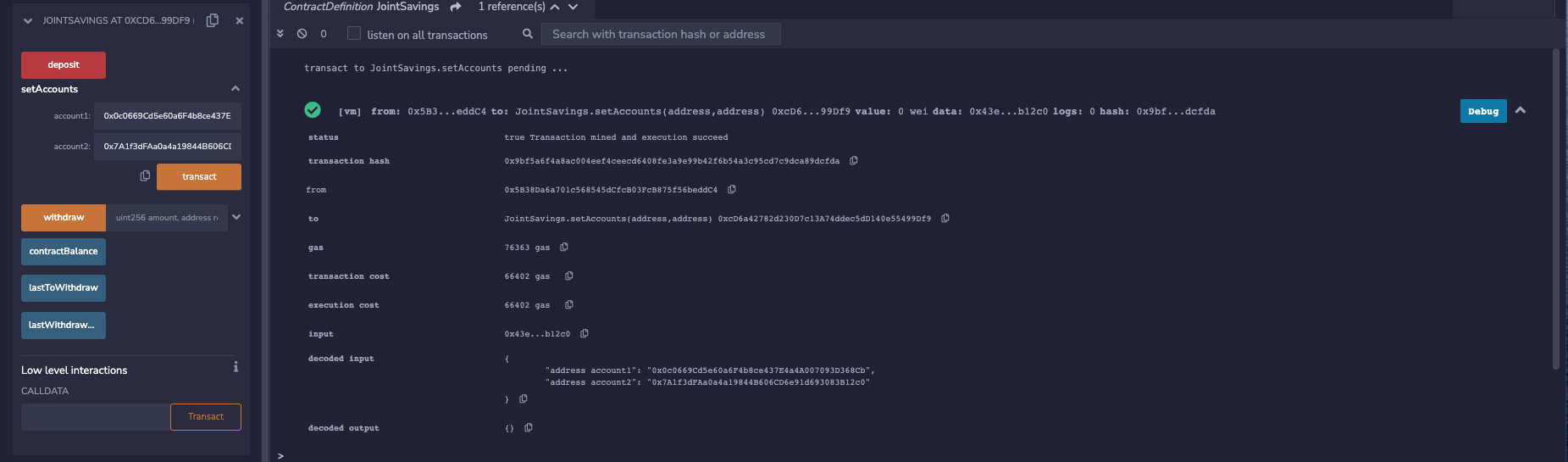Clear the terminal console
1568x462 pixels.
click(302, 34)
